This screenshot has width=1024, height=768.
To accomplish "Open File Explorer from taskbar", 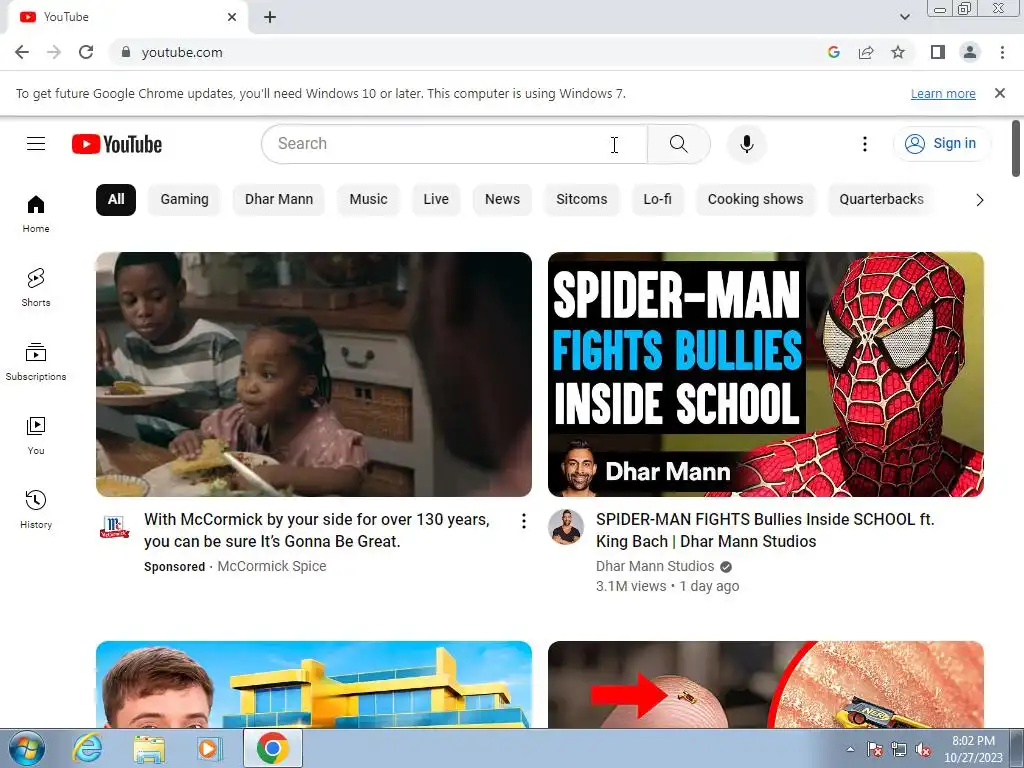I will coord(149,749).
